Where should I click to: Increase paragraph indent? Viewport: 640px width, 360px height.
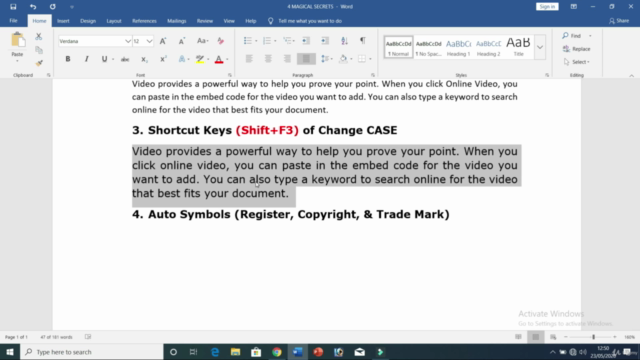click(x=325, y=40)
